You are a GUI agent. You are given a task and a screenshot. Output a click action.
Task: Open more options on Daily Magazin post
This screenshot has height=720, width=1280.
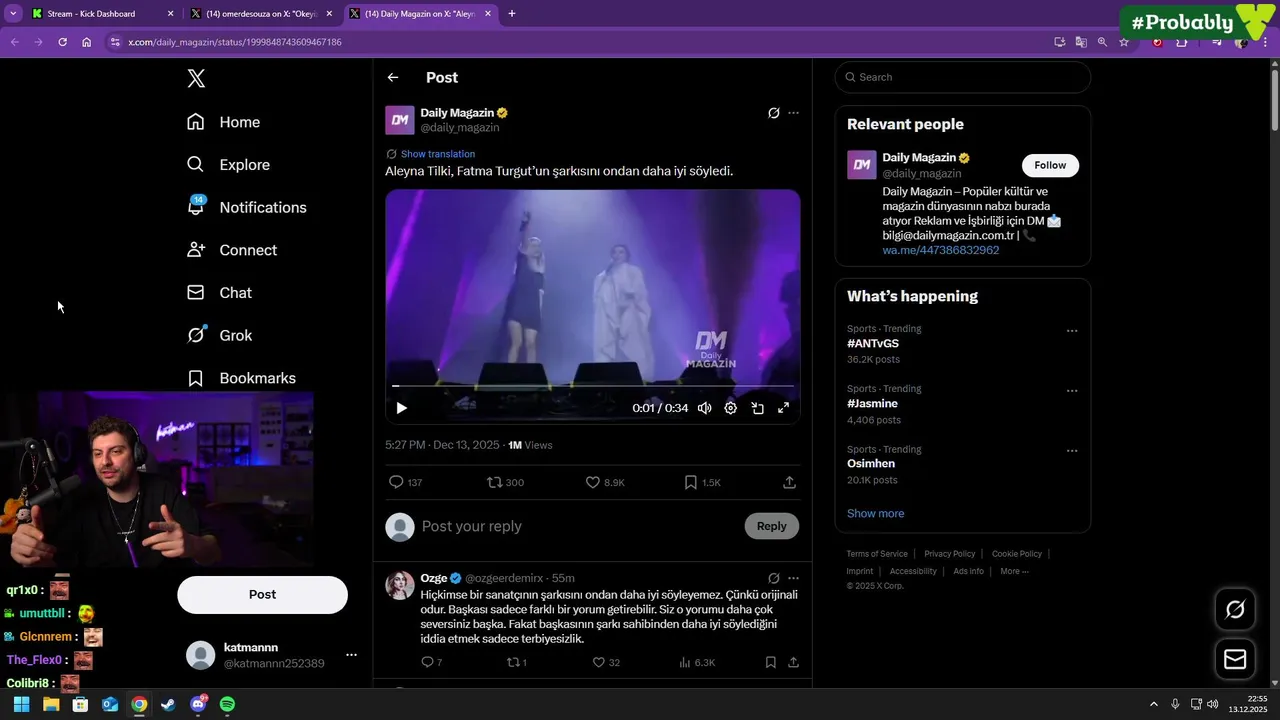(793, 113)
